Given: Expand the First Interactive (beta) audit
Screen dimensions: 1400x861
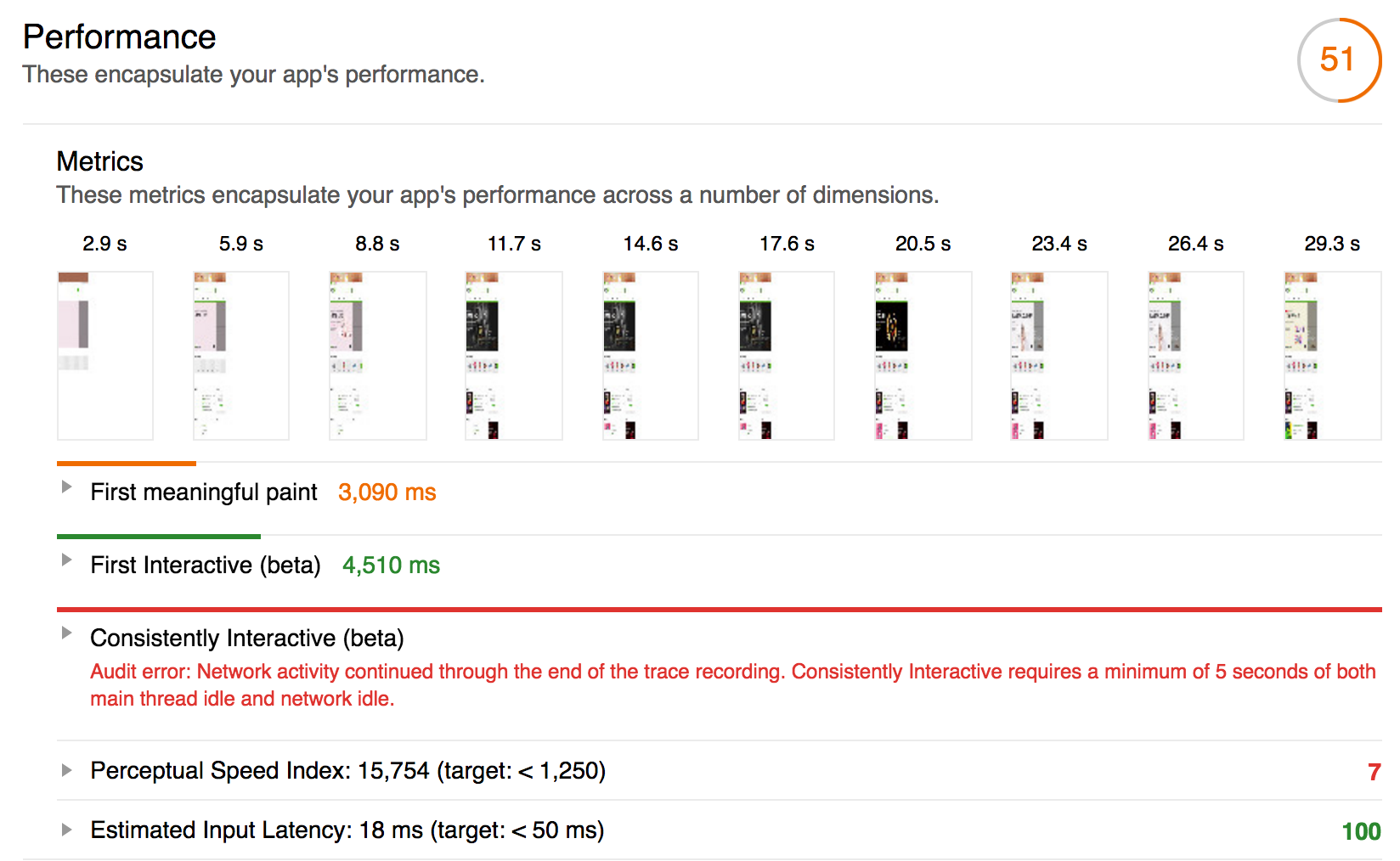Looking at the screenshot, I should point(66,560).
